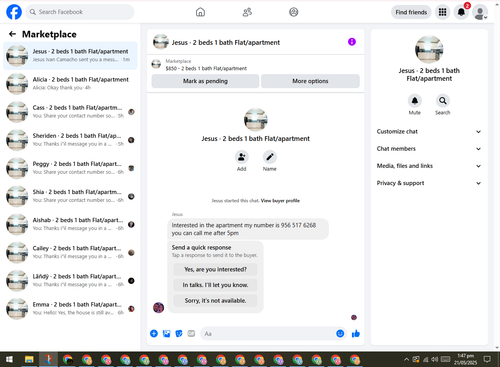Open the Home feed icon

[200, 12]
